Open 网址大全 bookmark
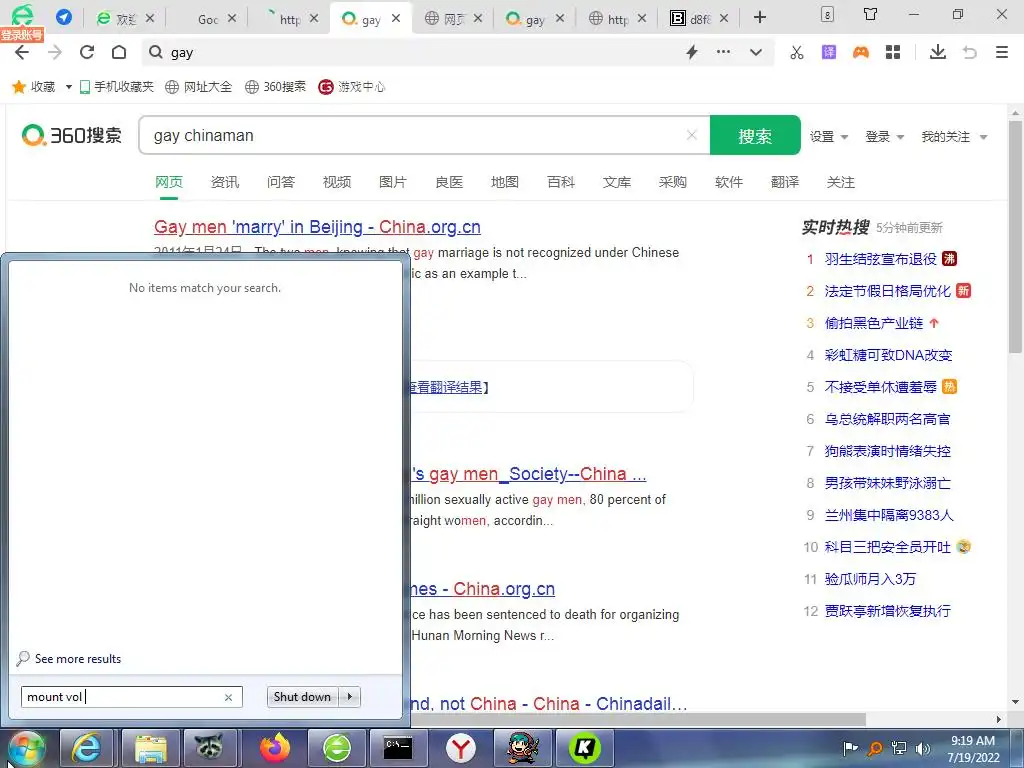This screenshot has height=768, width=1024. 199,86
